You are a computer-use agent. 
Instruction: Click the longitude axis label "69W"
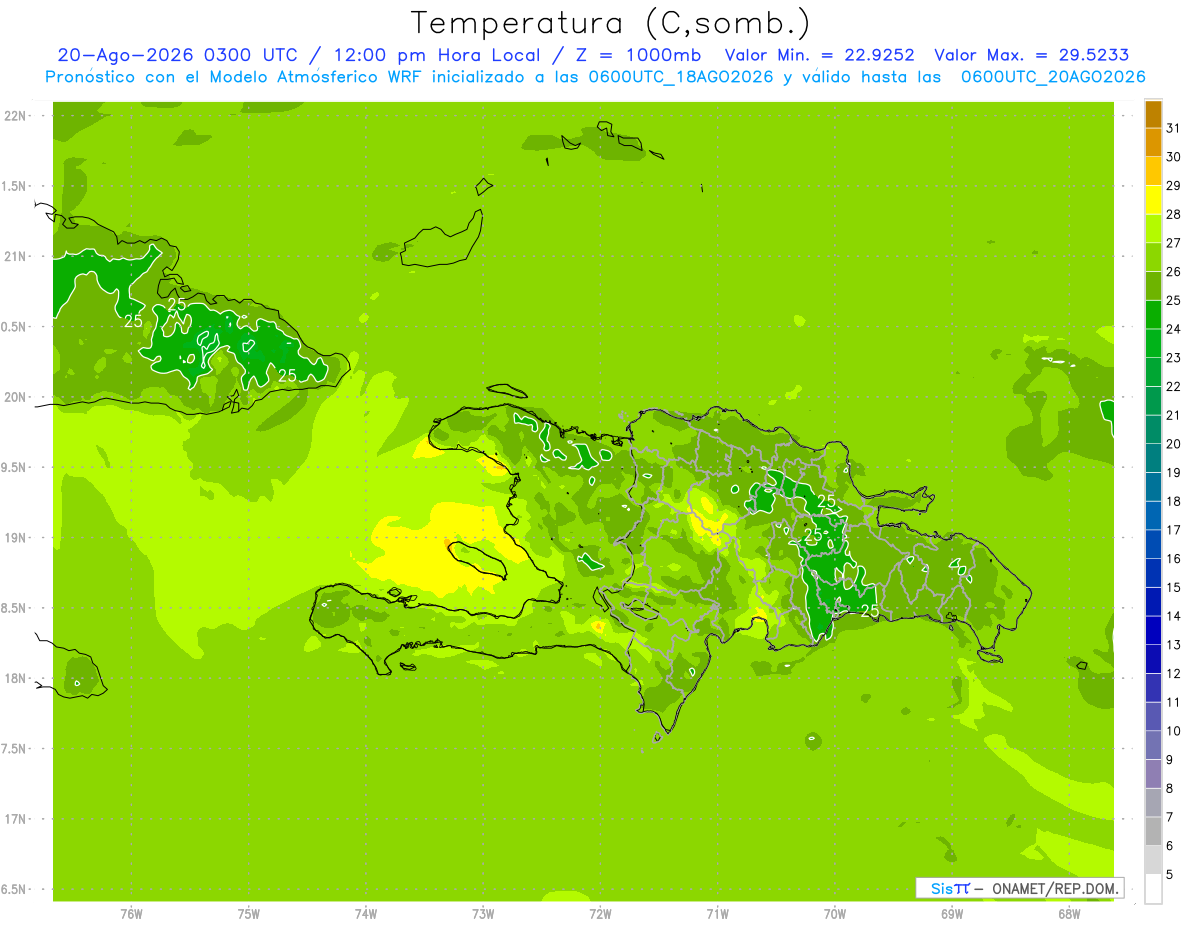[x=952, y=914]
